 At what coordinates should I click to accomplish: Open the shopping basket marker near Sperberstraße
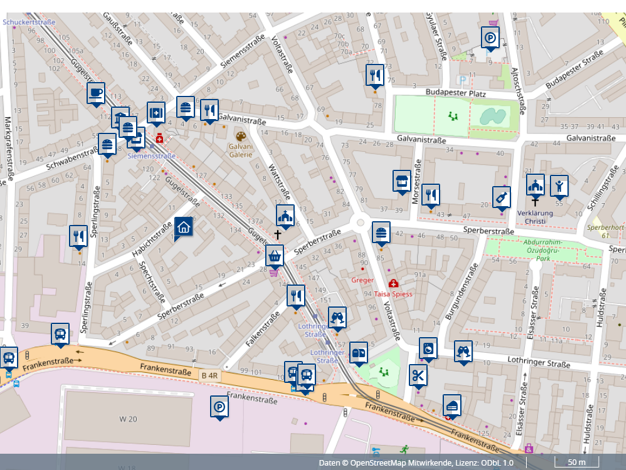point(274,256)
